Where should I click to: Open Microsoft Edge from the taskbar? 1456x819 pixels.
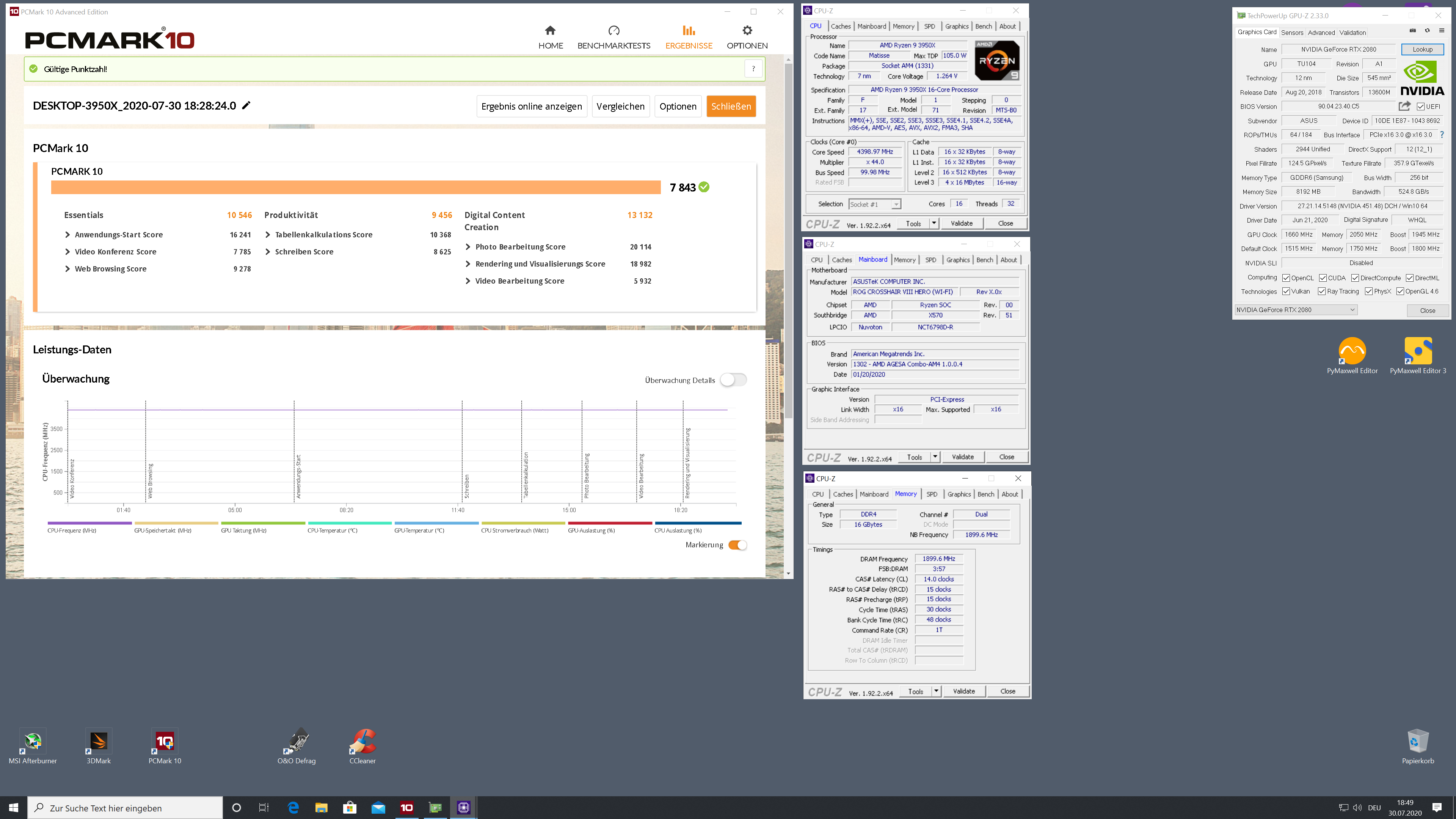[x=293, y=808]
